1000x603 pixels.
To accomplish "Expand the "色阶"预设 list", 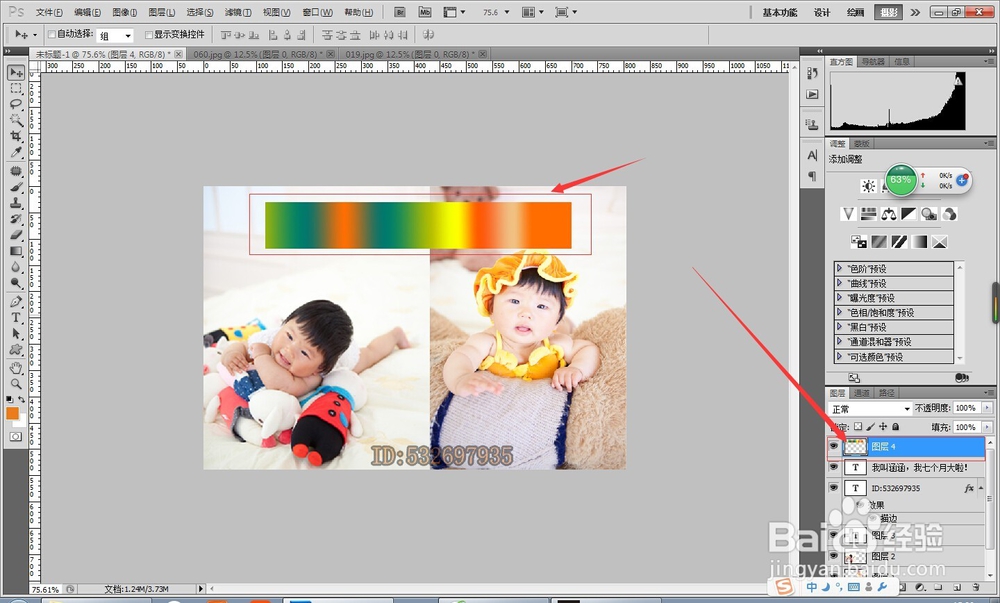I will (839, 268).
